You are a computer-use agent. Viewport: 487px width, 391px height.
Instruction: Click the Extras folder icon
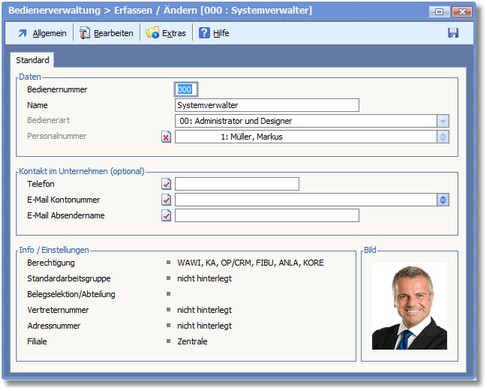click(x=152, y=33)
